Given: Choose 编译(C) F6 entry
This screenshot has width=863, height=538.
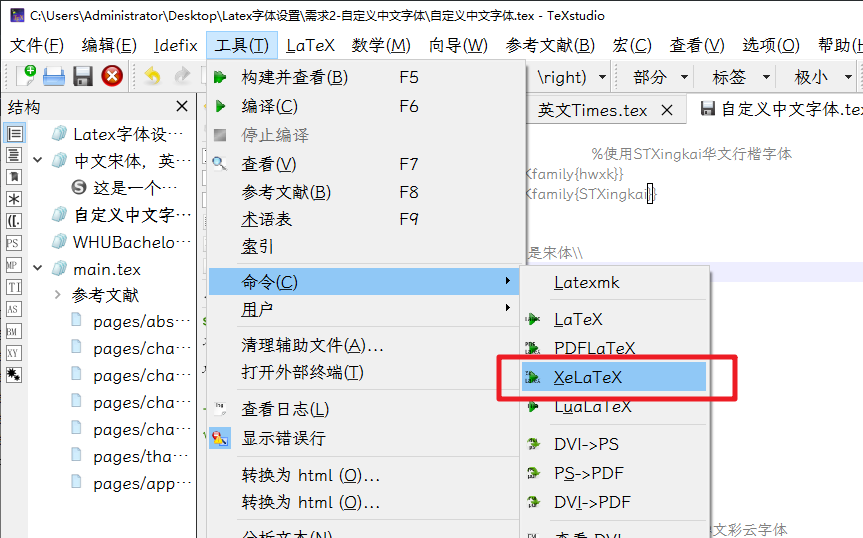Looking at the screenshot, I should (x=364, y=106).
